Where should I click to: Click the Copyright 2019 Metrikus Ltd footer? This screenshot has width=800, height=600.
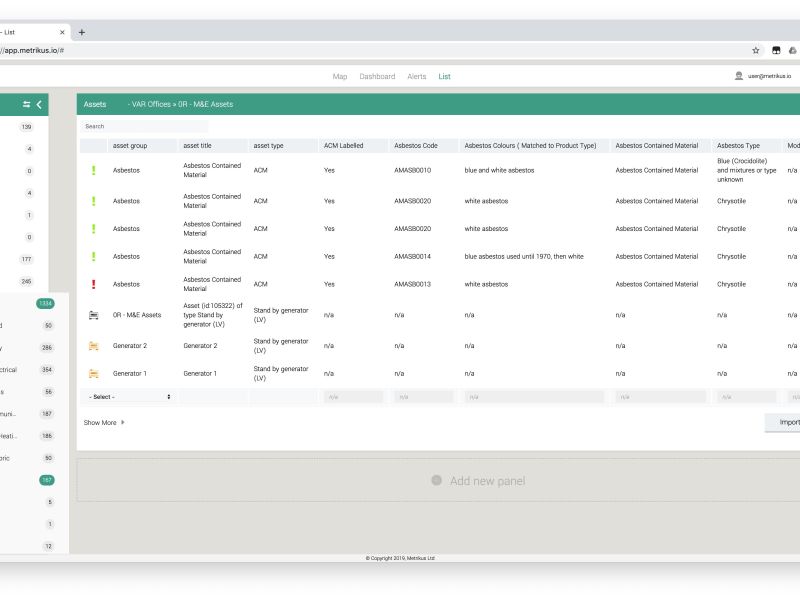point(400,558)
